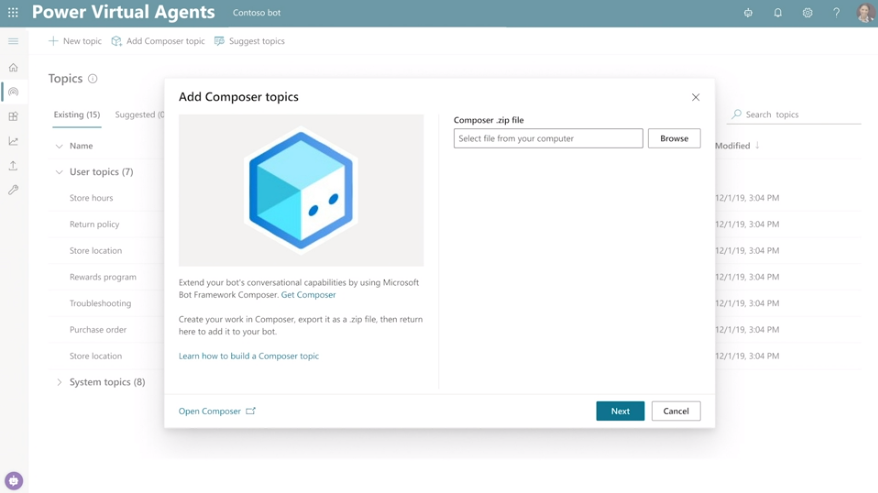Click the Topics info icon
878x493 pixels.
pyautogui.click(x=92, y=78)
